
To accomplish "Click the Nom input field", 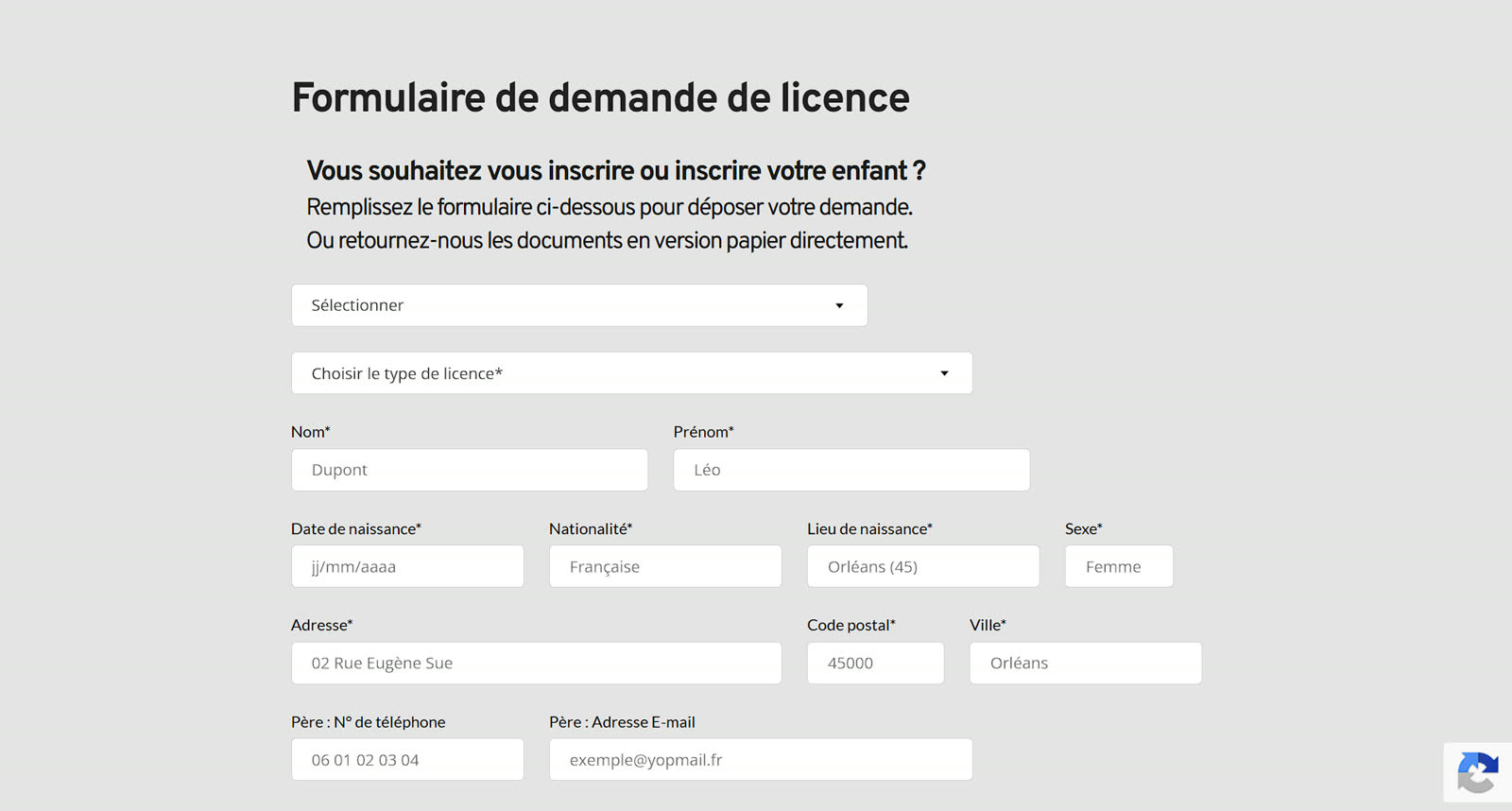I will coord(470,470).
